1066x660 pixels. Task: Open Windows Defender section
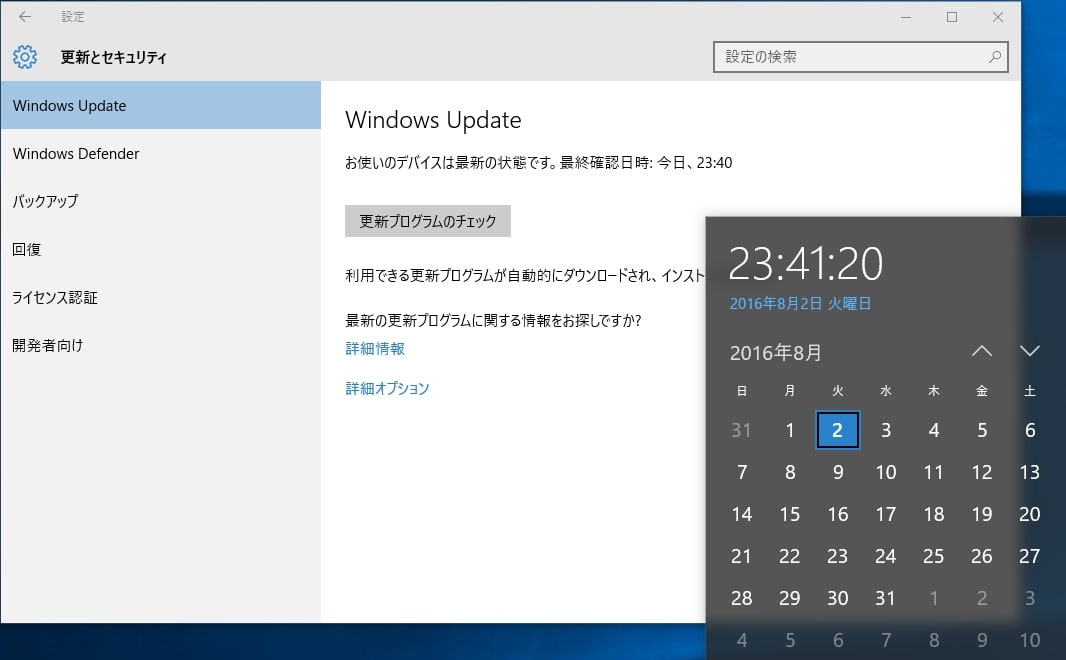tap(160, 154)
